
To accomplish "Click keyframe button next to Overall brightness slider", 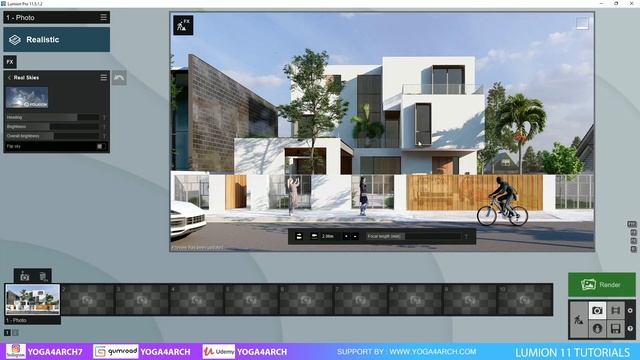I will point(104,136).
